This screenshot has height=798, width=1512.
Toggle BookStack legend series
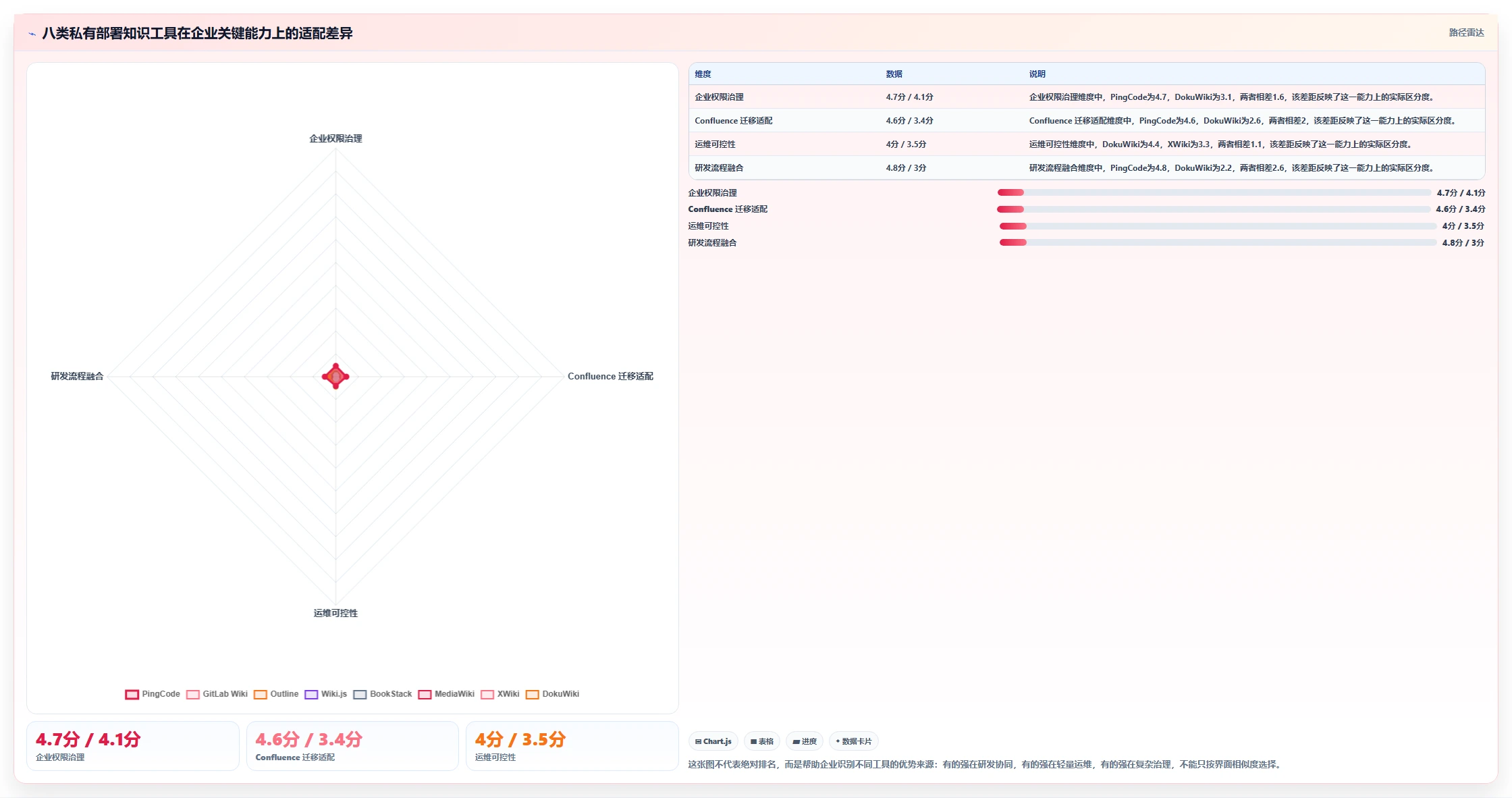tap(383, 694)
